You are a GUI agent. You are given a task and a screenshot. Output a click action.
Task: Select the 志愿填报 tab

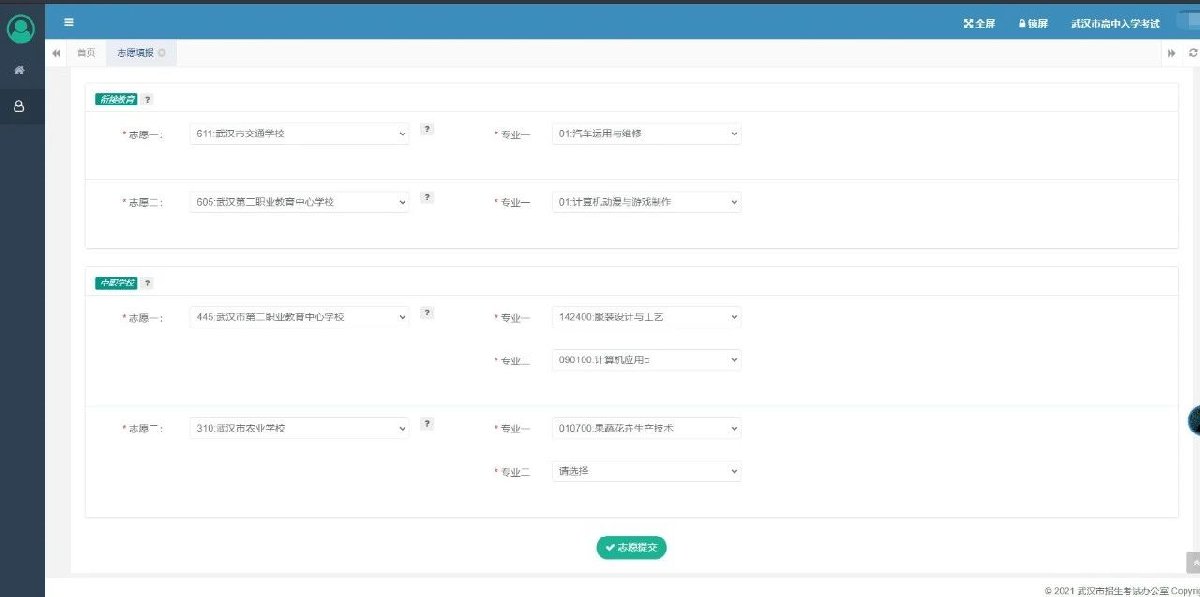135,53
